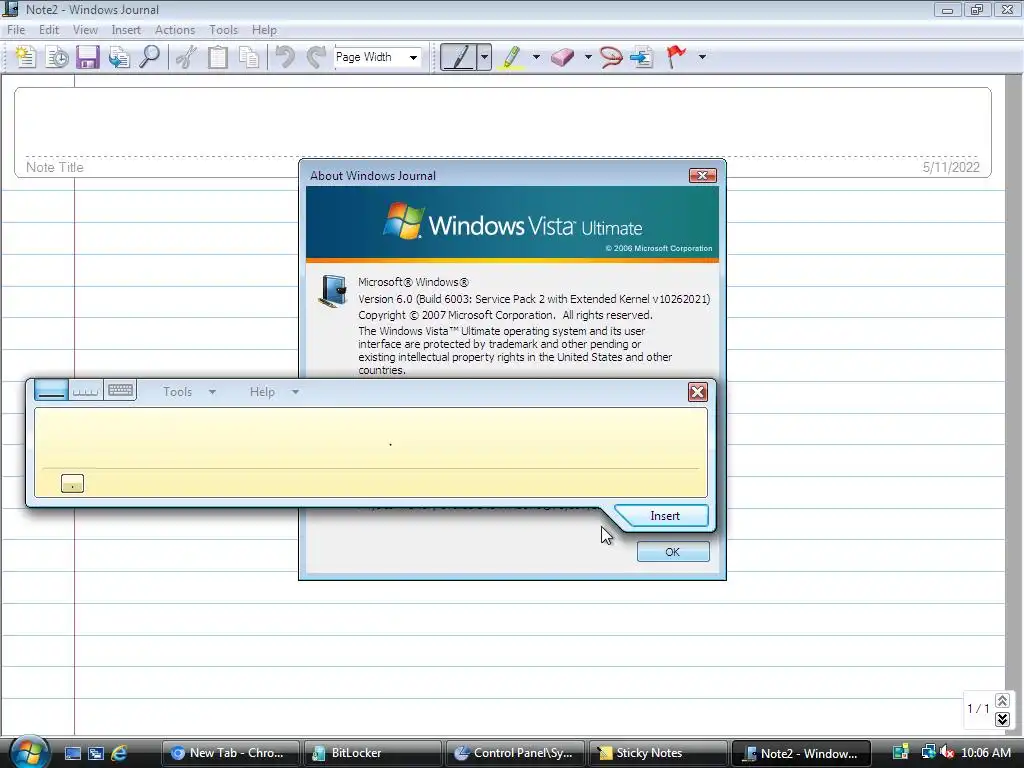Select the Pen tool

click(459, 57)
